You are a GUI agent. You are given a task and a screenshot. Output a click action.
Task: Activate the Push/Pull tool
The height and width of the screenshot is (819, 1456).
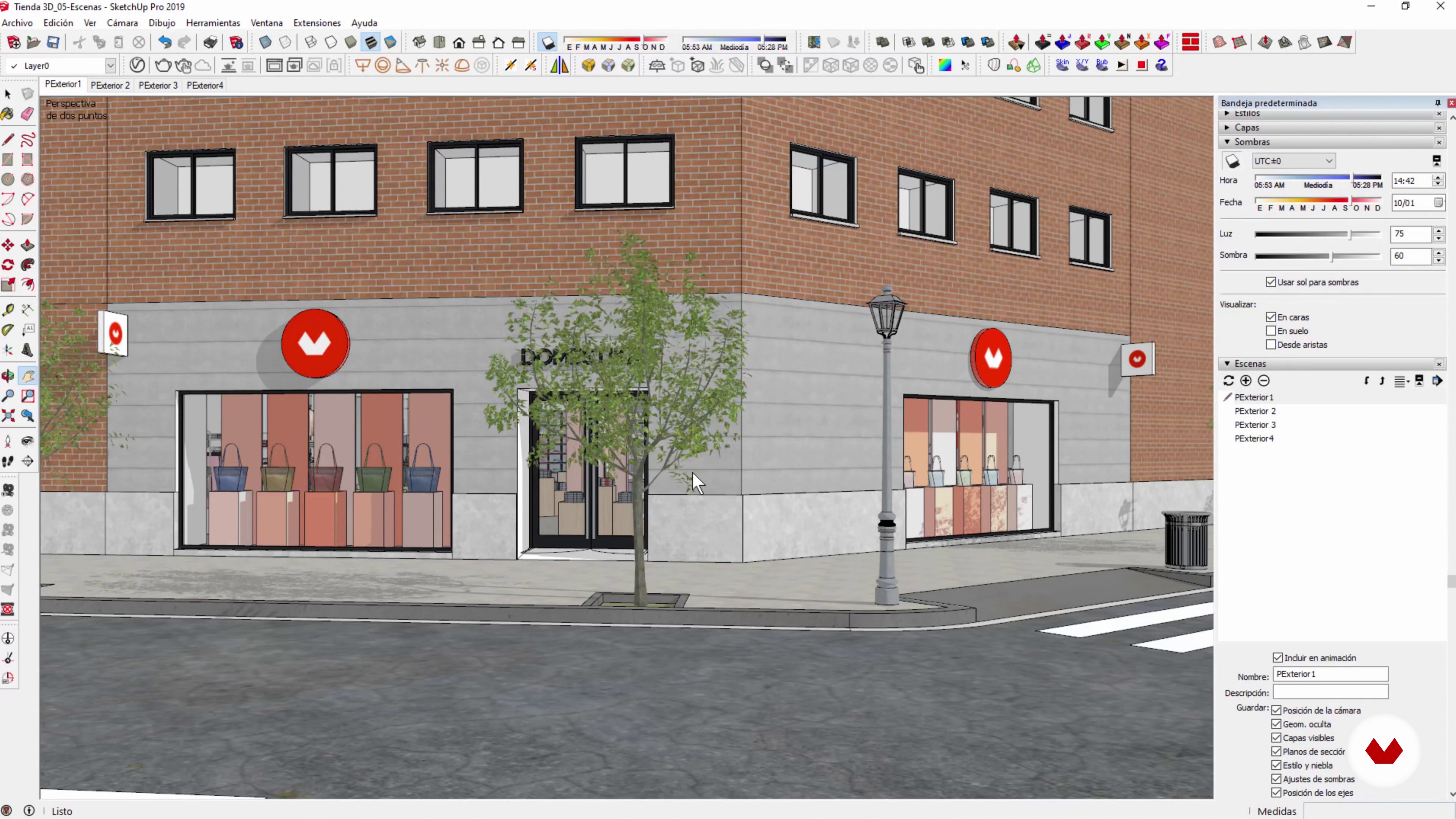pyautogui.click(x=27, y=245)
